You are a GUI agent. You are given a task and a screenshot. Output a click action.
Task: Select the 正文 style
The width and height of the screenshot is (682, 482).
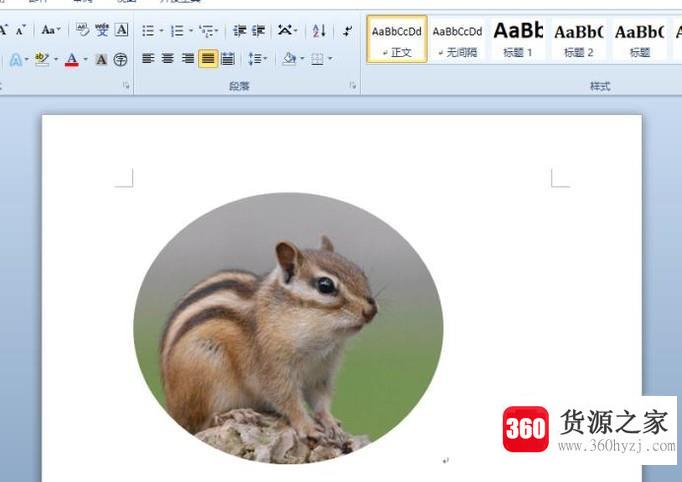[x=397, y=40]
